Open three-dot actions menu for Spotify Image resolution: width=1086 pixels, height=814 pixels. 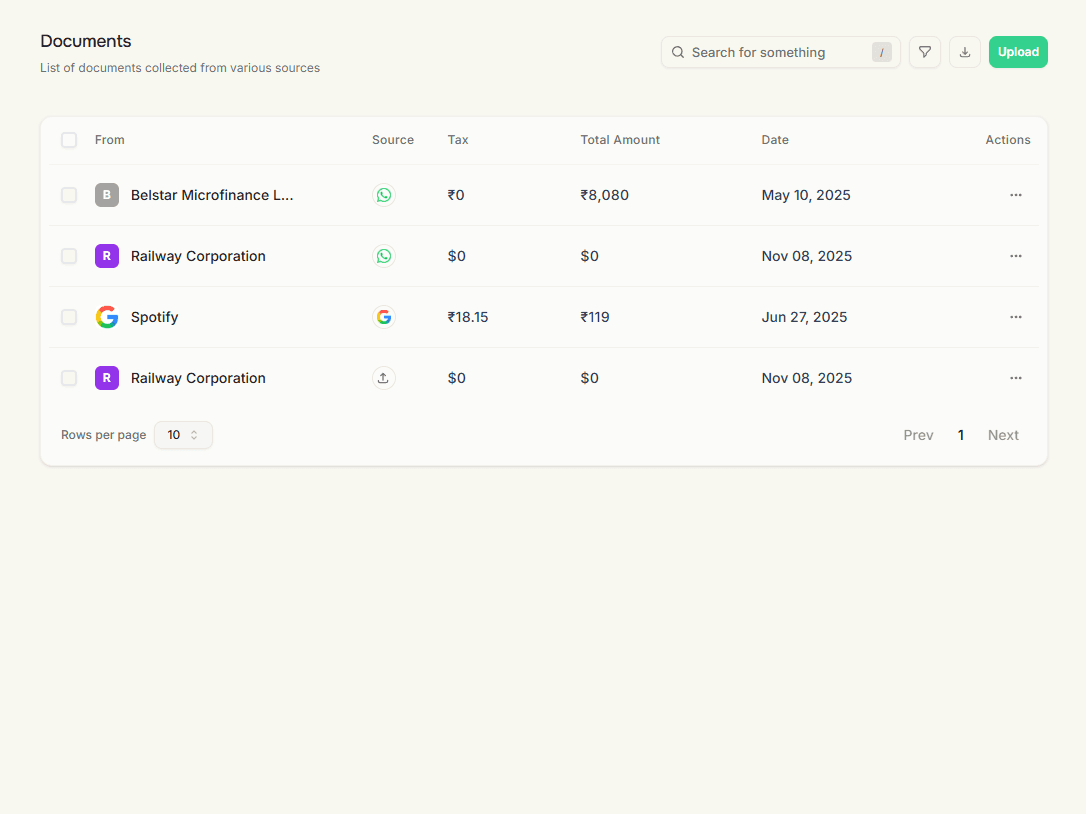(1016, 317)
